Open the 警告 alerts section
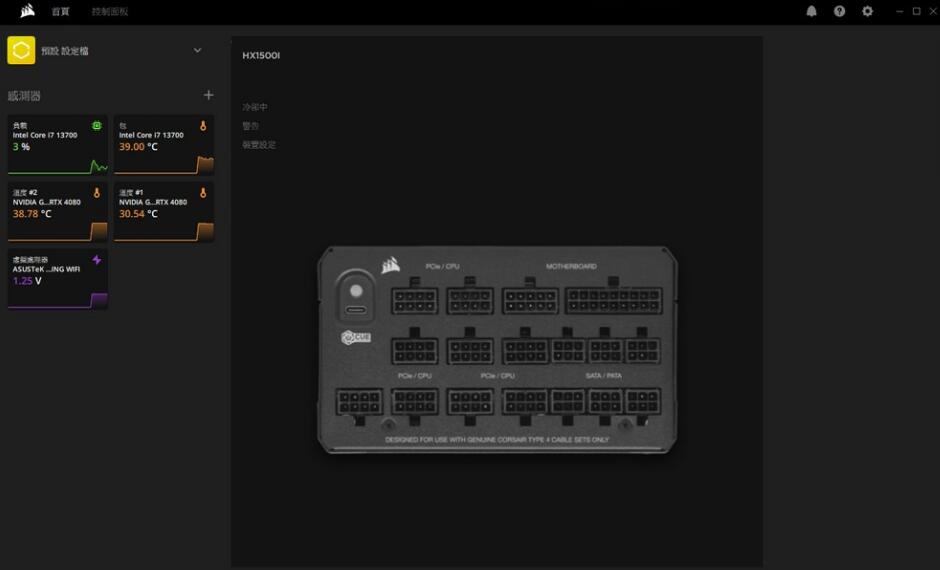This screenshot has width=940, height=570. (251, 126)
